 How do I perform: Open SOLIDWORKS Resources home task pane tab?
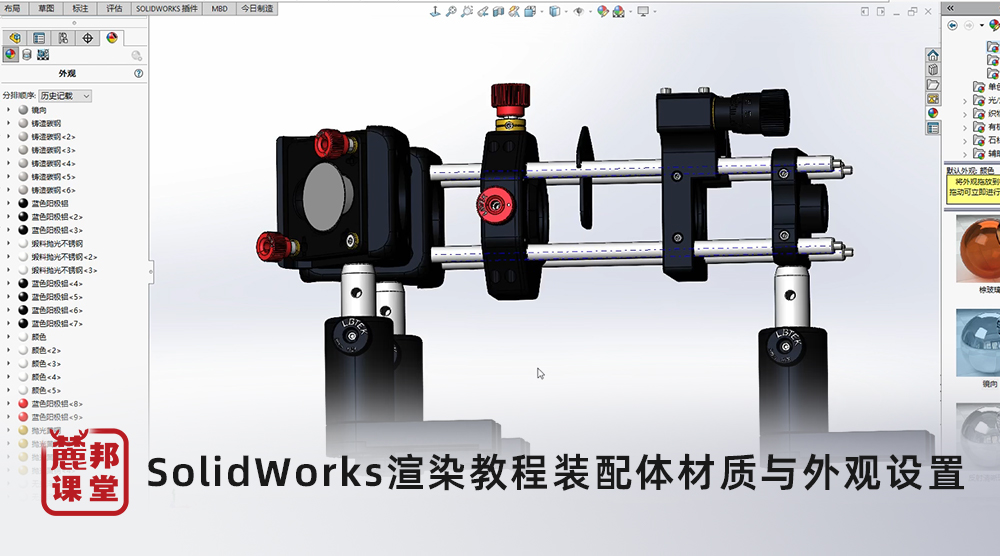pos(933,55)
